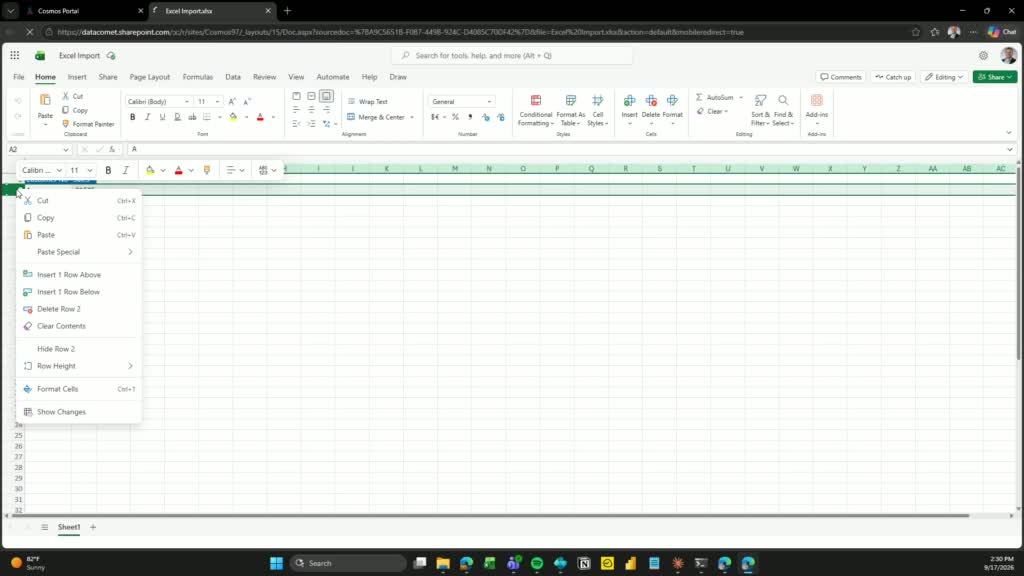The height and width of the screenshot is (576, 1024).
Task: Open the Comments pane button
Action: 841,77
